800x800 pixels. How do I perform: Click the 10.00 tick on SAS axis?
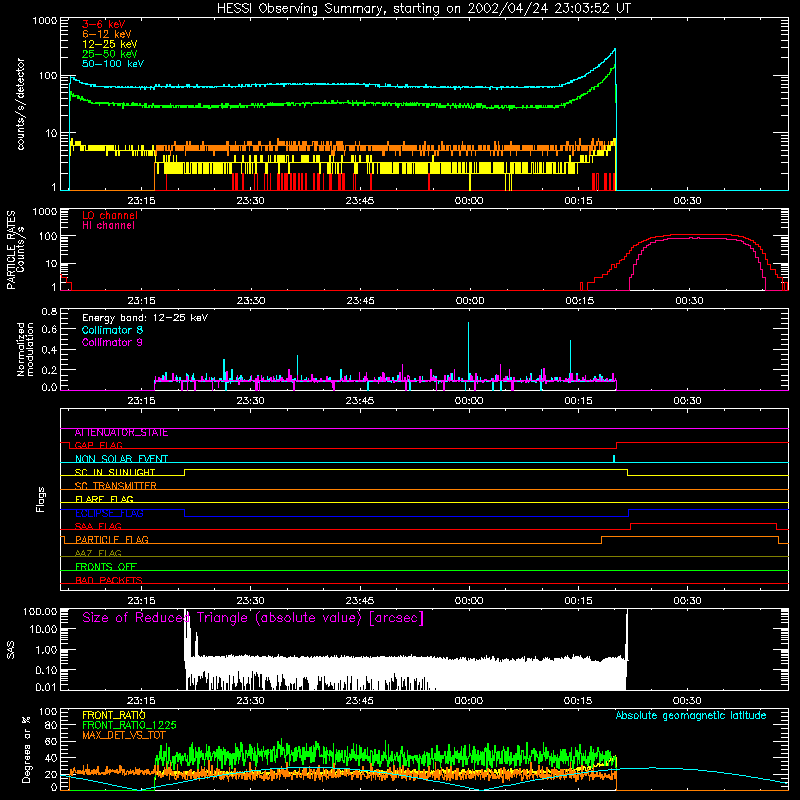pos(43,630)
